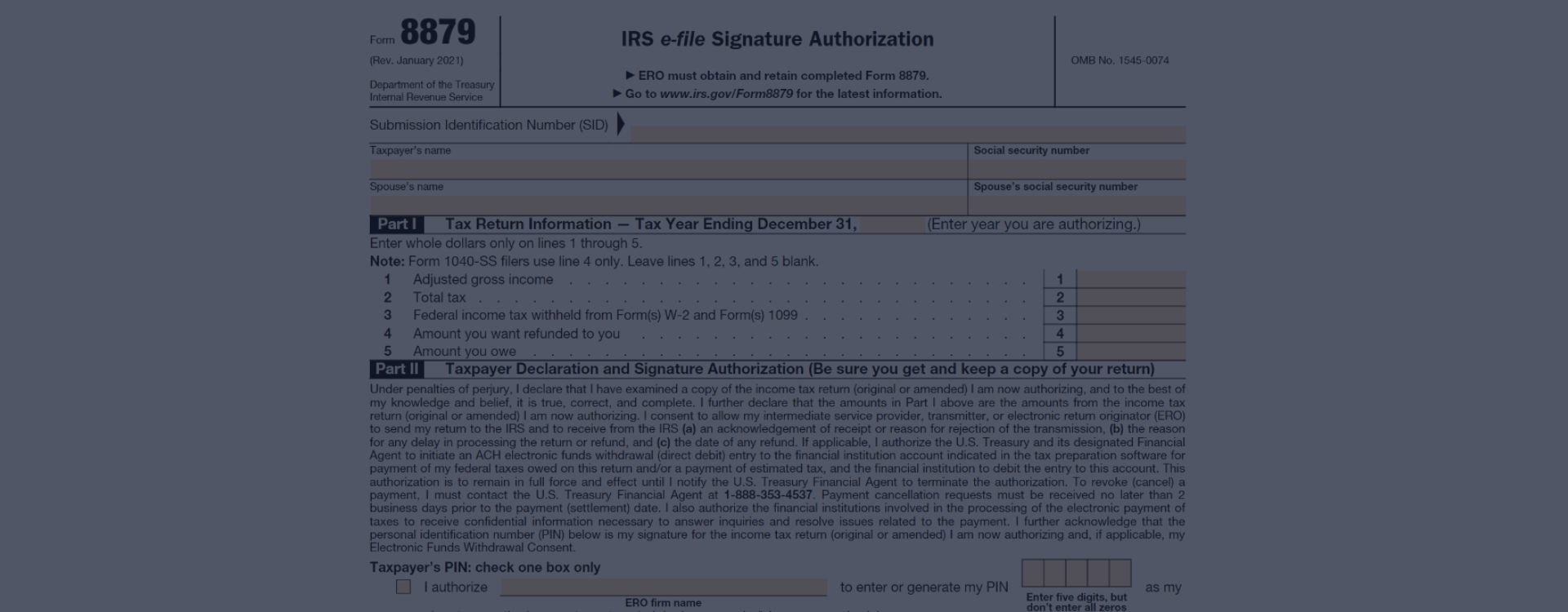Image resolution: width=1568 pixels, height=612 pixels.
Task: Click 'ERO must obtain and retain' line
Action: (777, 76)
